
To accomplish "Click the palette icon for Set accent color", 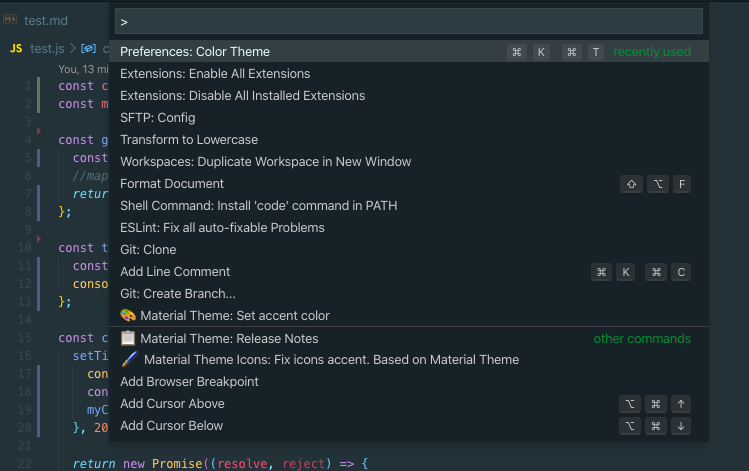I will point(128,315).
